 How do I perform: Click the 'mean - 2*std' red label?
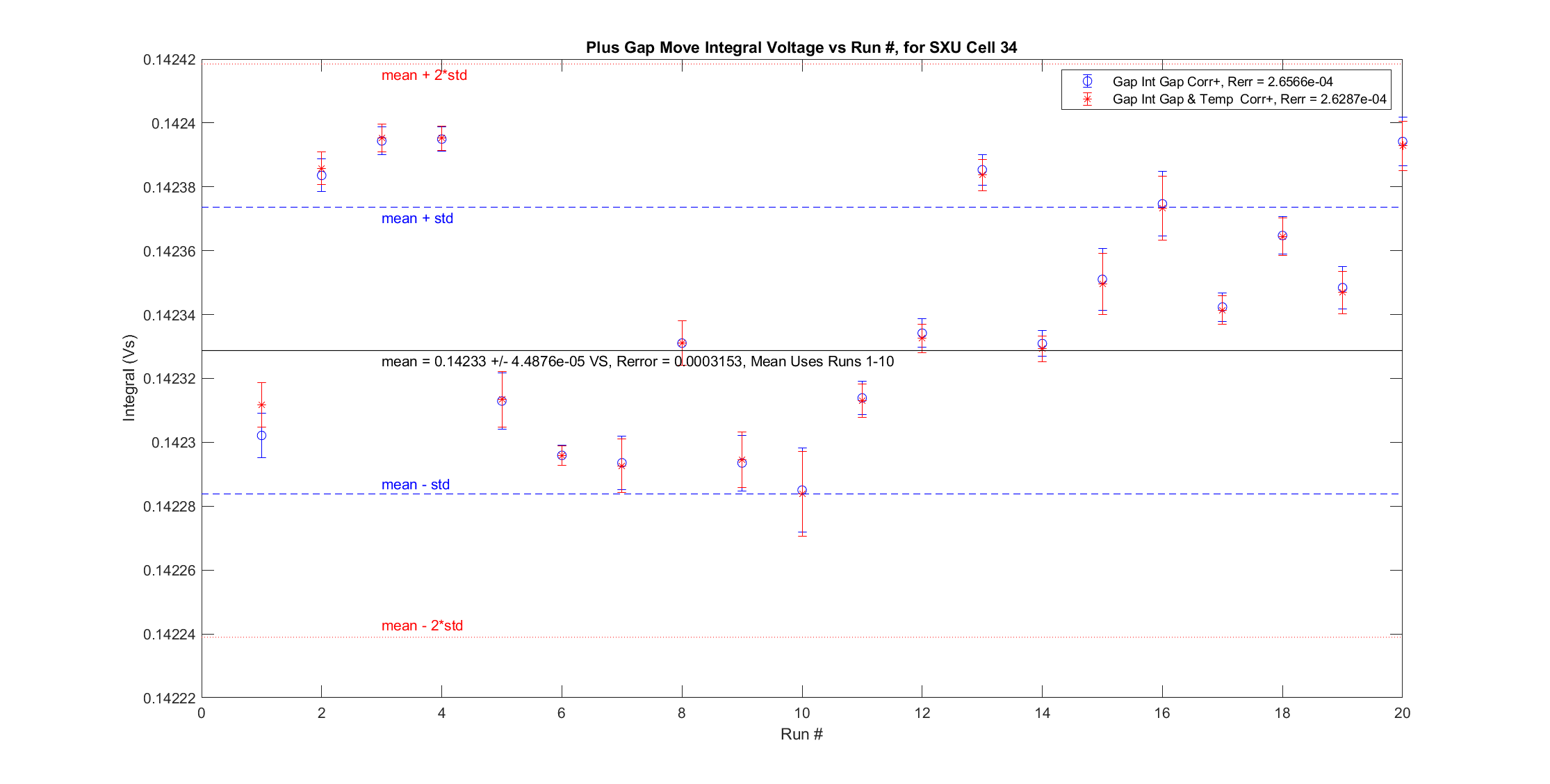pyautogui.click(x=422, y=626)
